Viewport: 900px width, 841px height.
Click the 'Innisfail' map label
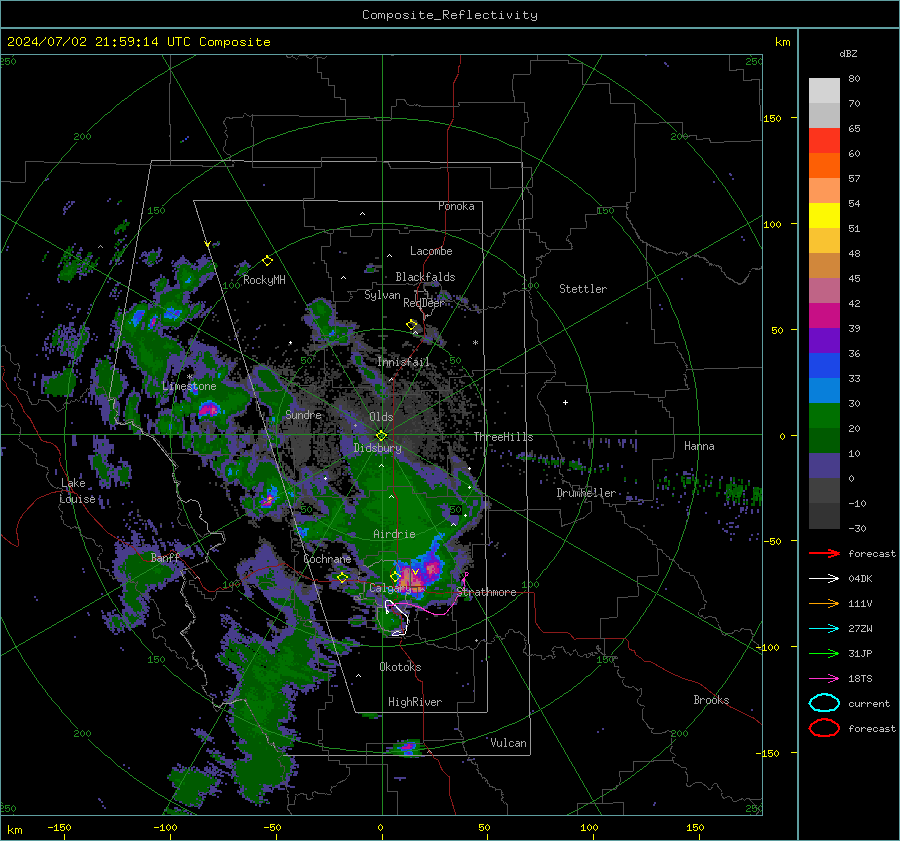[x=403, y=362]
